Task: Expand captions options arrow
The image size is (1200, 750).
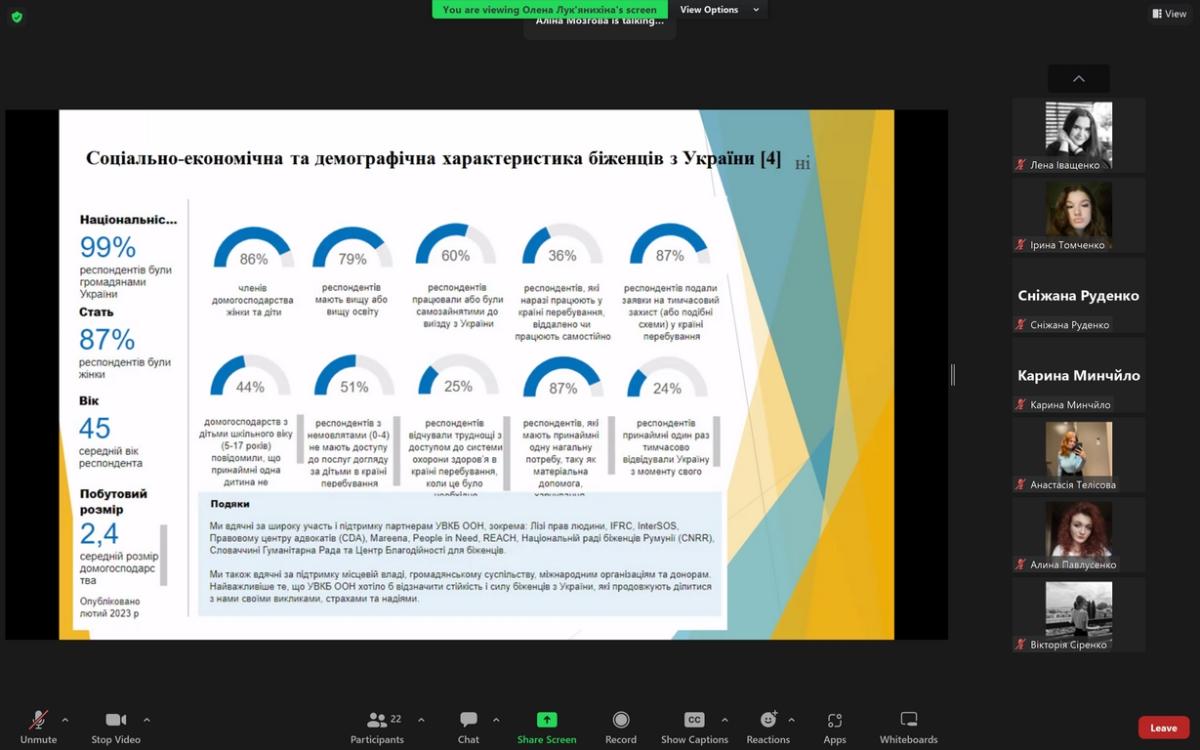Action: [724, 720]
